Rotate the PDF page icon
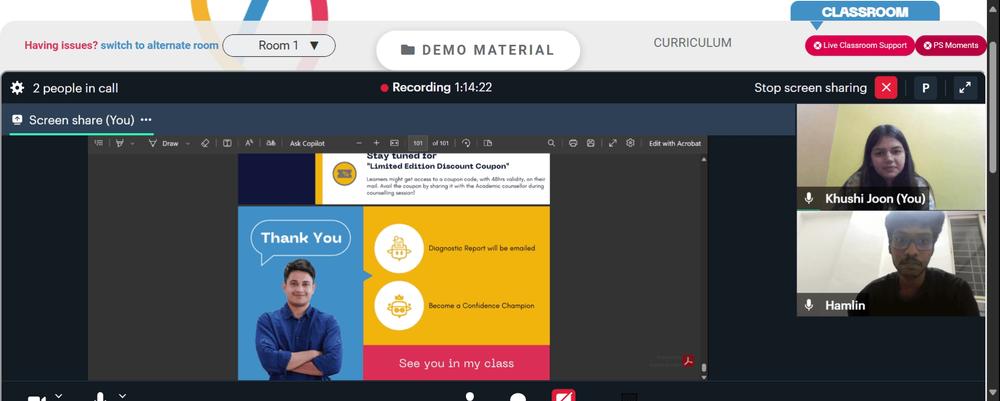Image resolution: width=1000 pixels, height=401 pixels. tap(466, 143)
